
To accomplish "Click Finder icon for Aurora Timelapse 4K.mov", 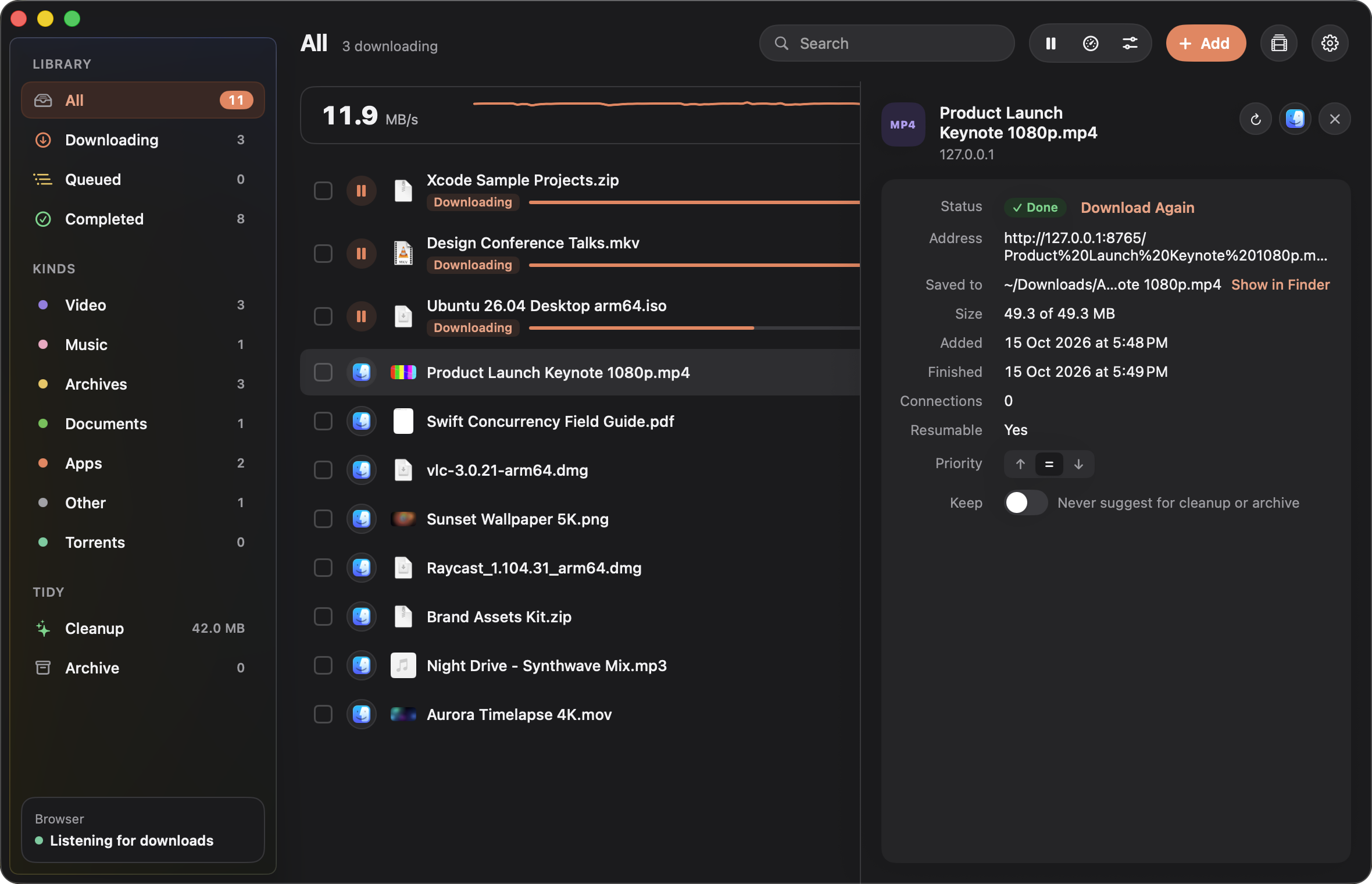I will tap(361, 714).
